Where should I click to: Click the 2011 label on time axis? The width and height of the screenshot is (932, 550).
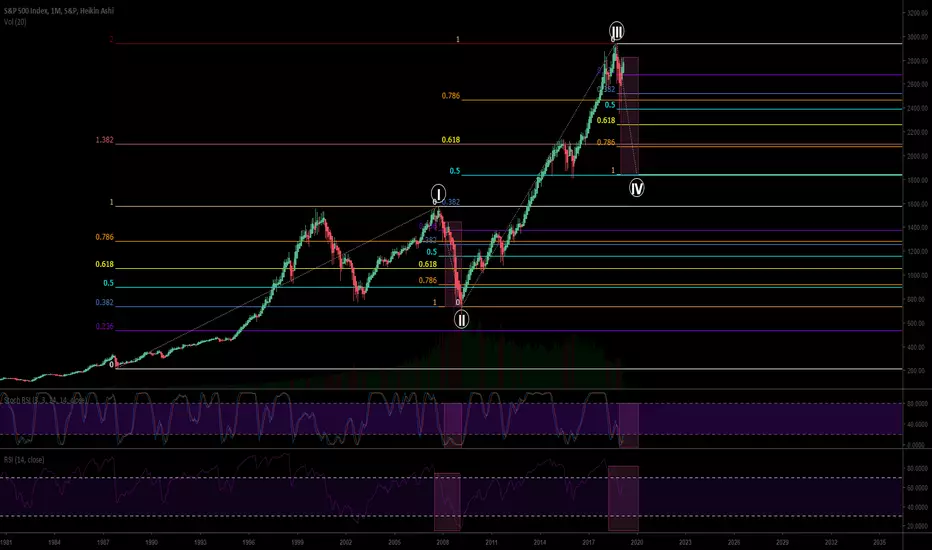[x=491, y=542]
